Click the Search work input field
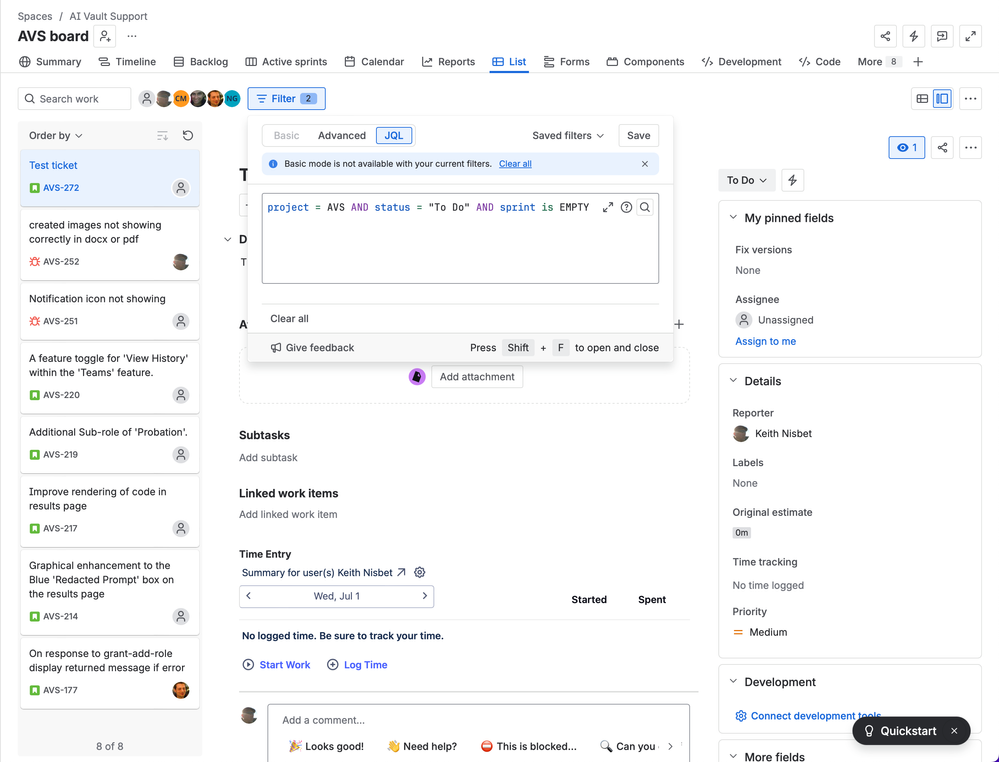The image size is (999, 762). point(75,98)
